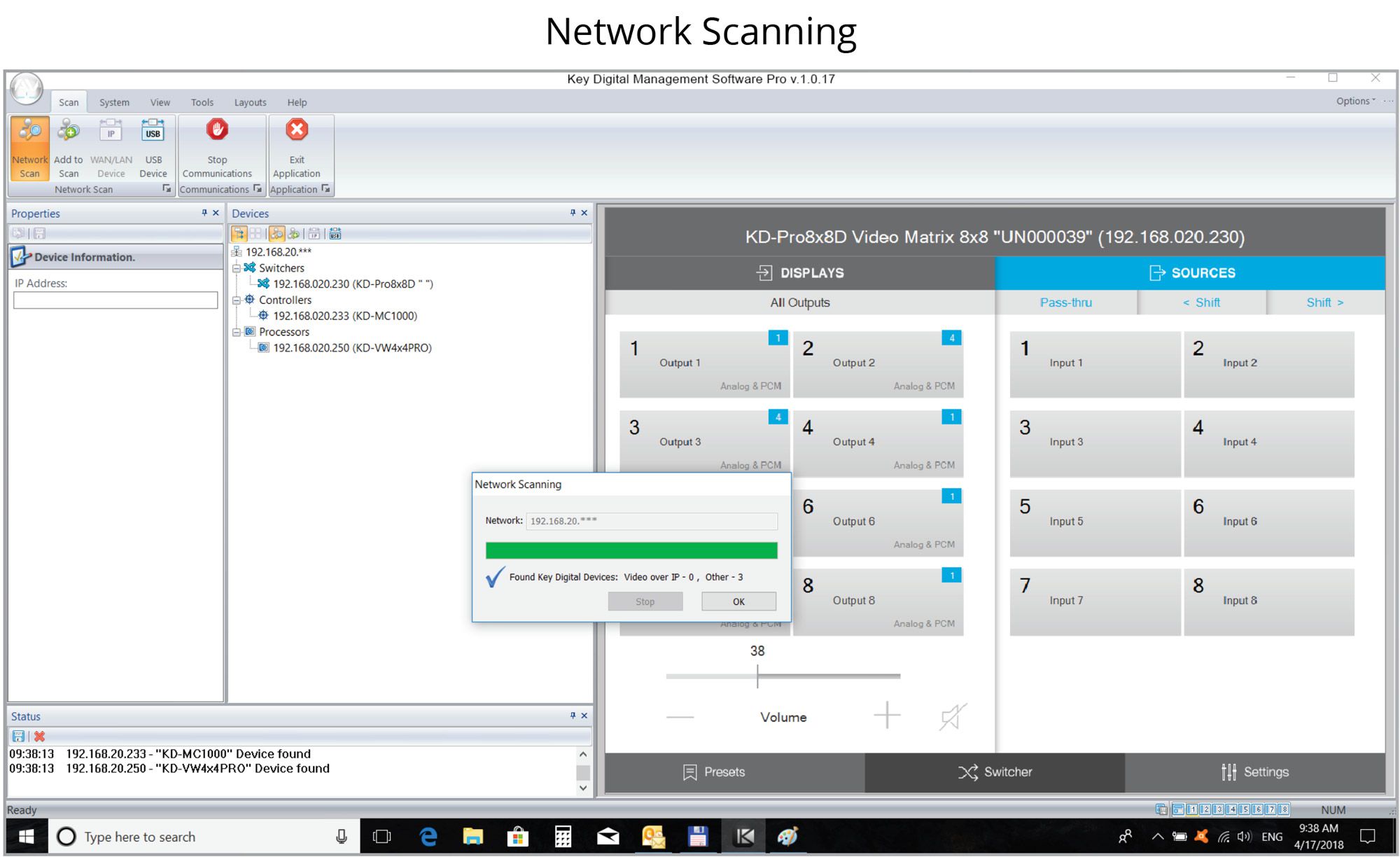The height and width of the screenshot is (857, 1400).
Task: Click the volume plus icon
Action: [x=886, y=715]
